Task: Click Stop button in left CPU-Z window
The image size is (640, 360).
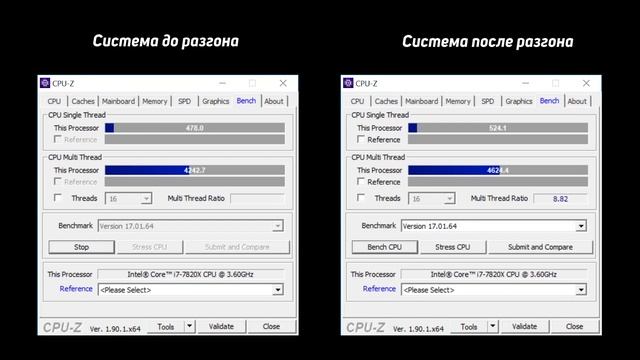Action: [82, 247]
